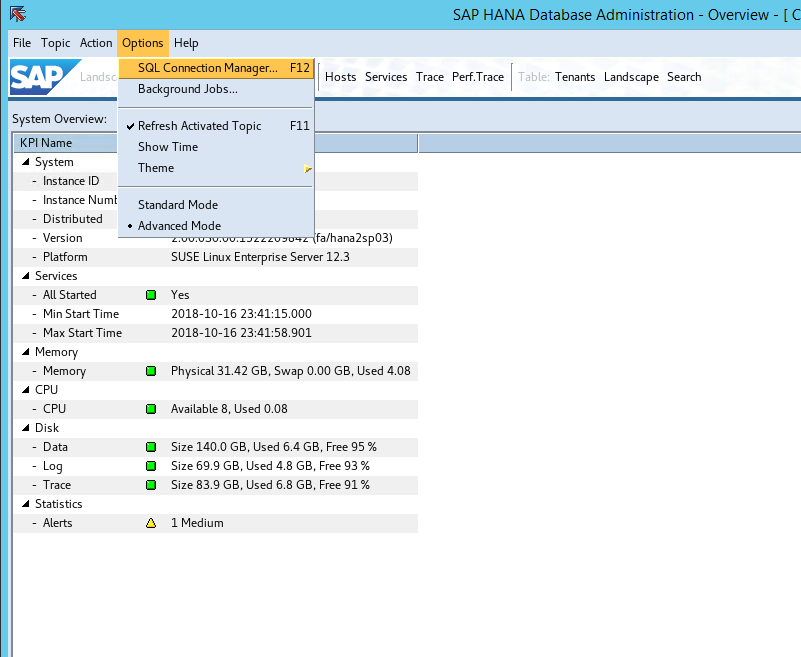801x657 pixels.
Task: Open the Action menu
Action: (x=96, y=43)
